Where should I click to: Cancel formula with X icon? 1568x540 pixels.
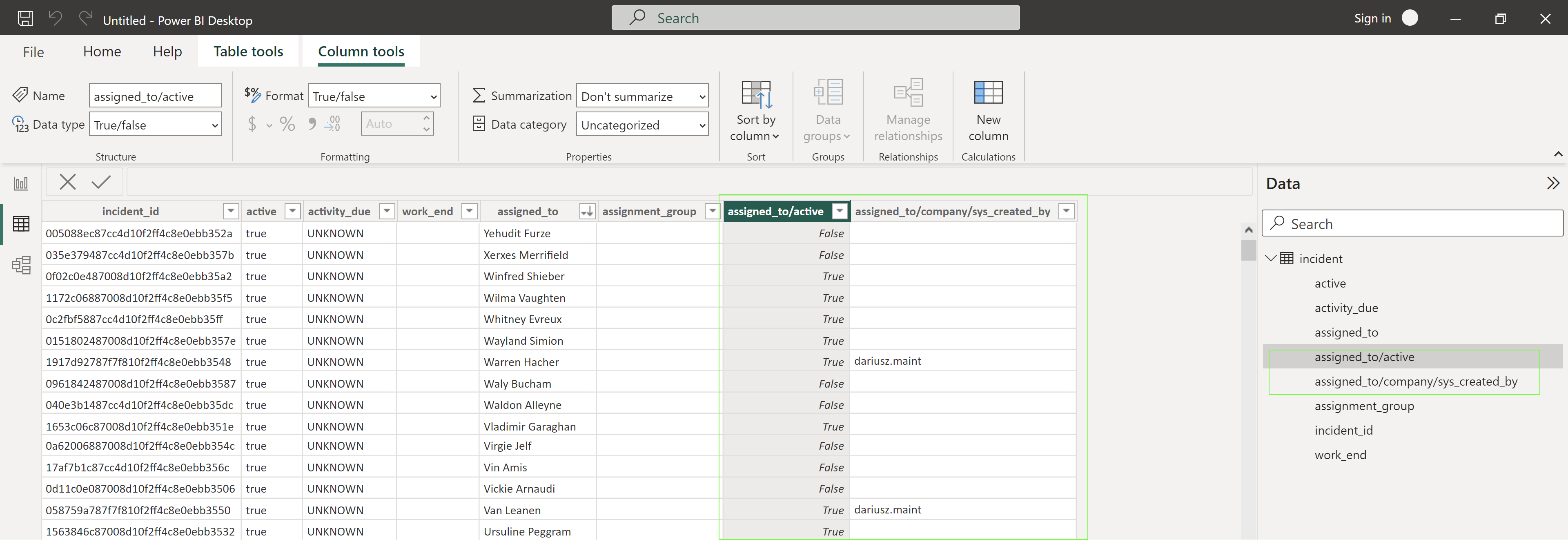[67, 181]
